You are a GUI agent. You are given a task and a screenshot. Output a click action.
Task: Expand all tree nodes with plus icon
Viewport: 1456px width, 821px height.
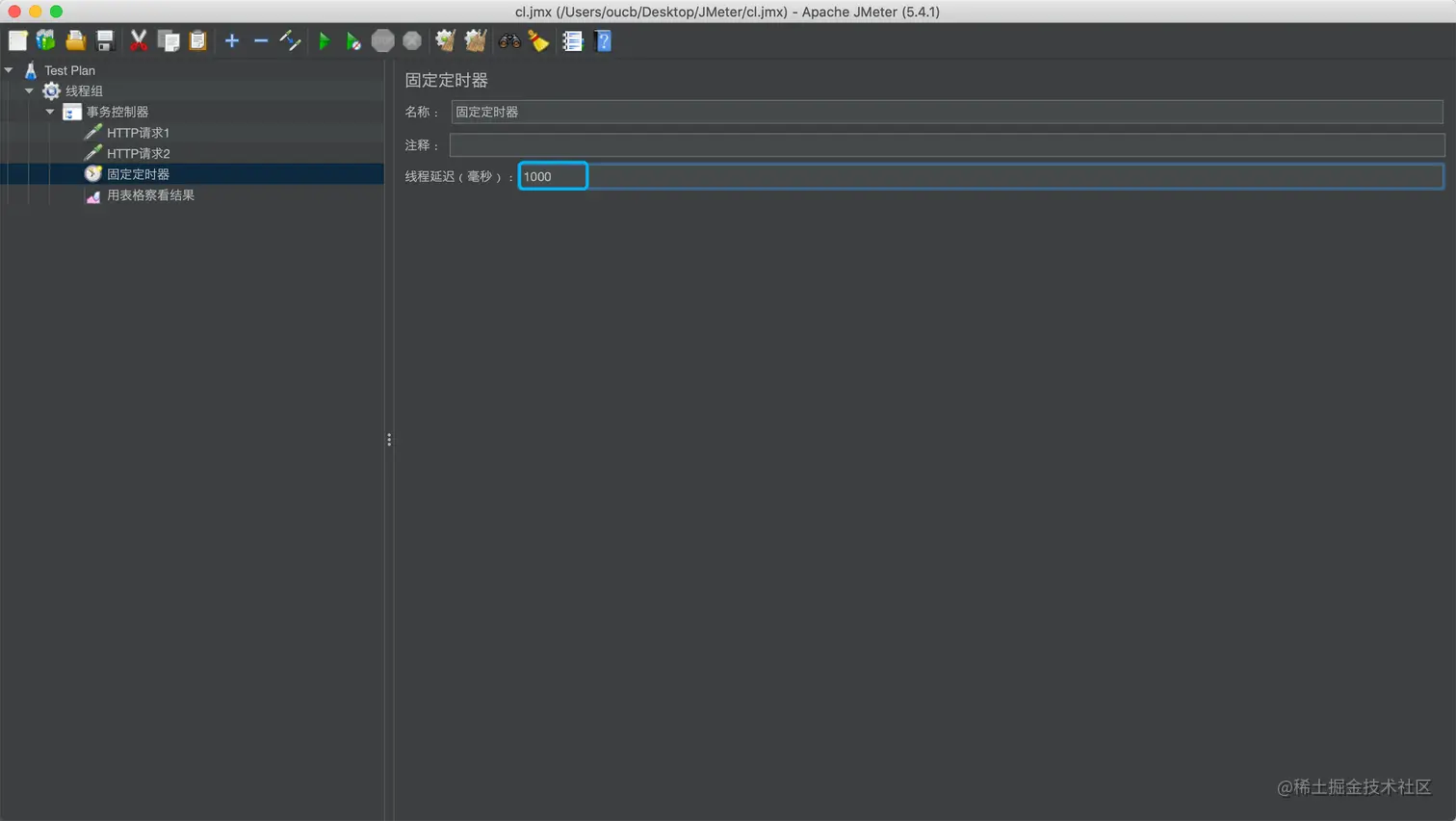(232, 40)
